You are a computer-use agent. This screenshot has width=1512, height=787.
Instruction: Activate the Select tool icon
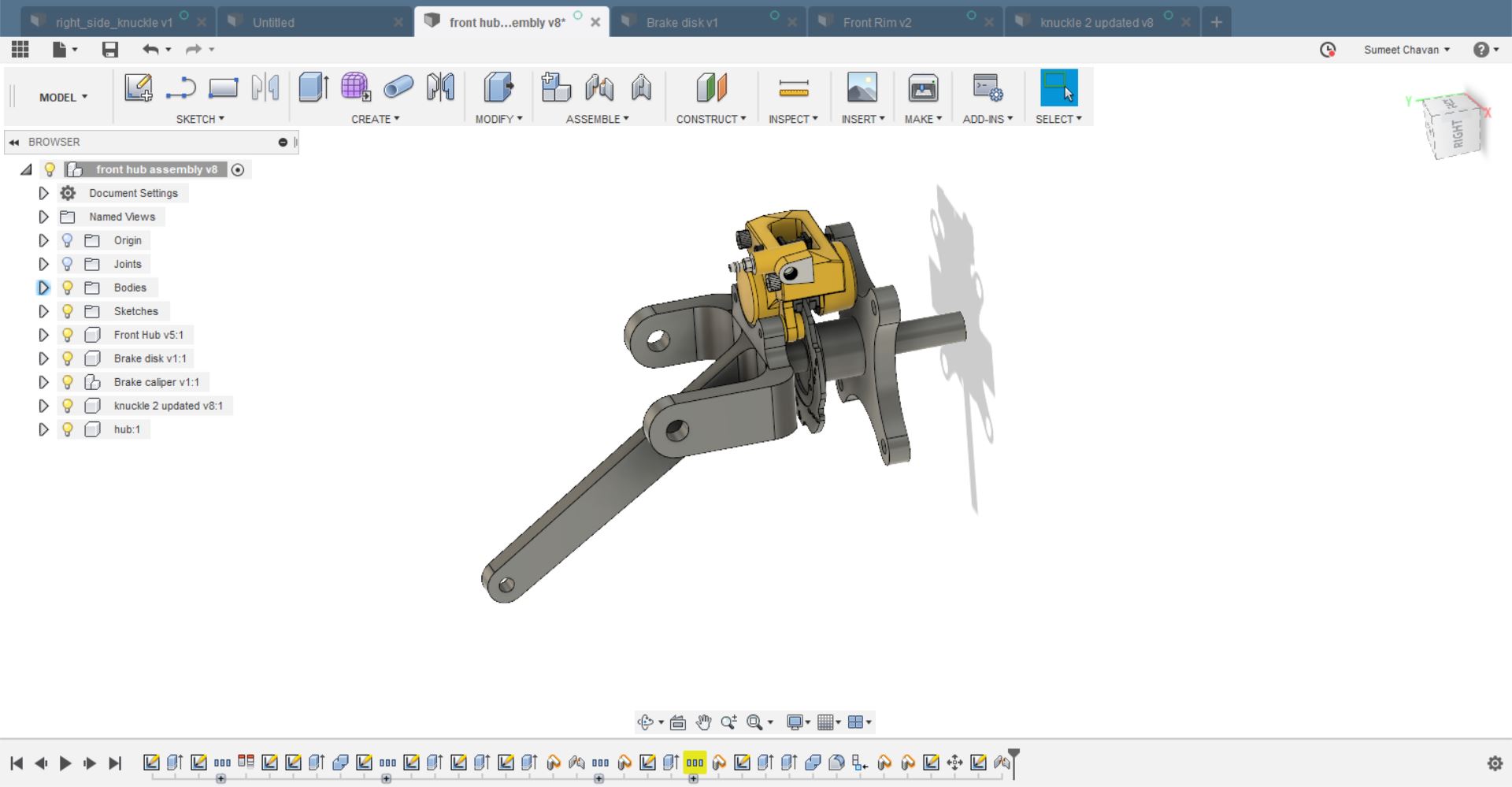pos(1058,87)
